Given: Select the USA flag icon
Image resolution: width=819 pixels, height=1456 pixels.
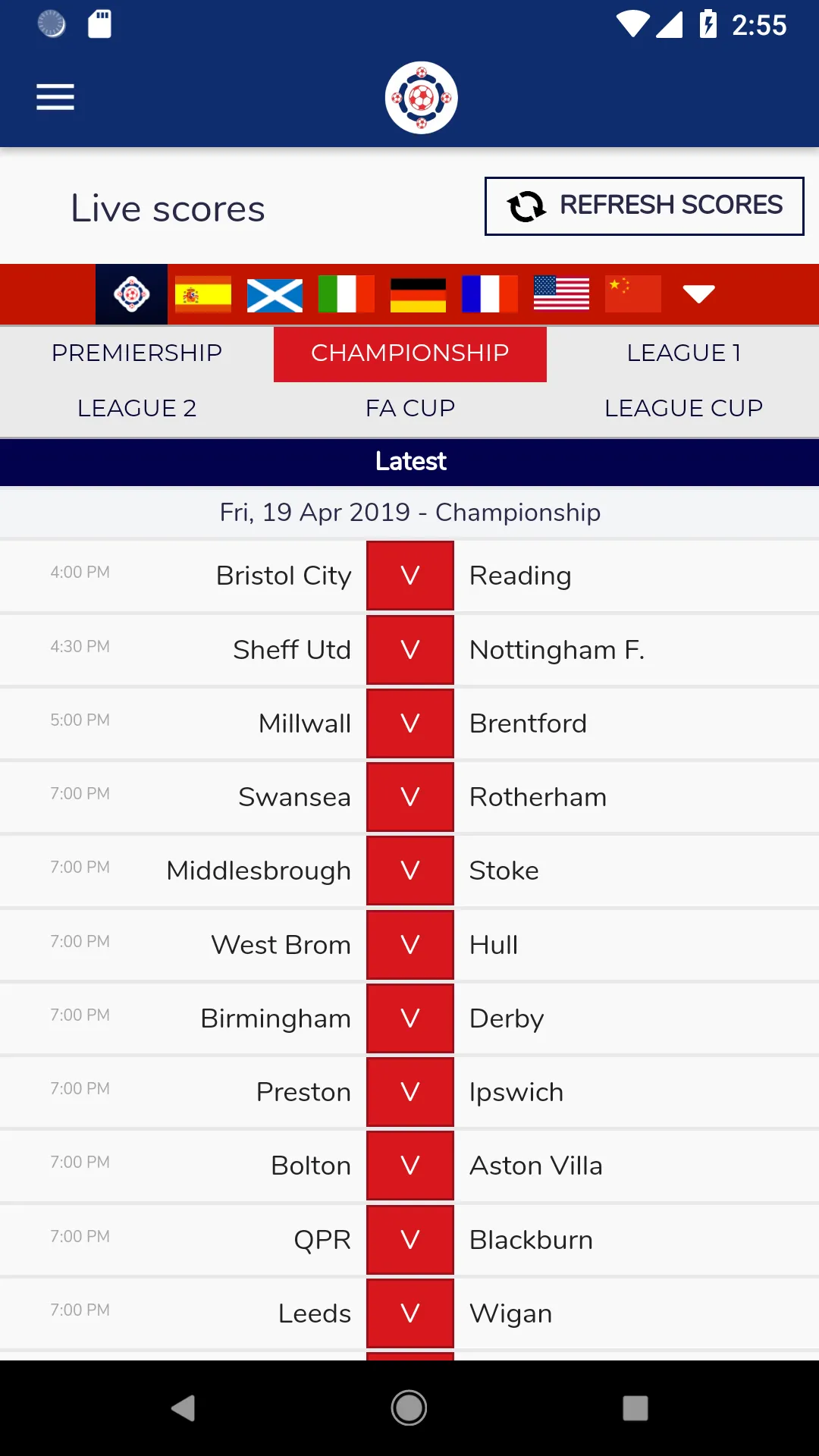Looking at the screenshot, I should click(561, 294).
